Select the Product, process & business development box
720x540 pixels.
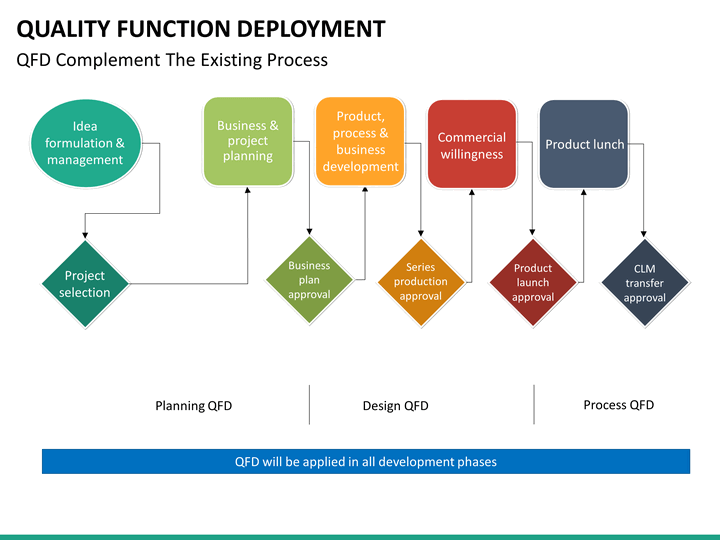(x=360, y=141)
